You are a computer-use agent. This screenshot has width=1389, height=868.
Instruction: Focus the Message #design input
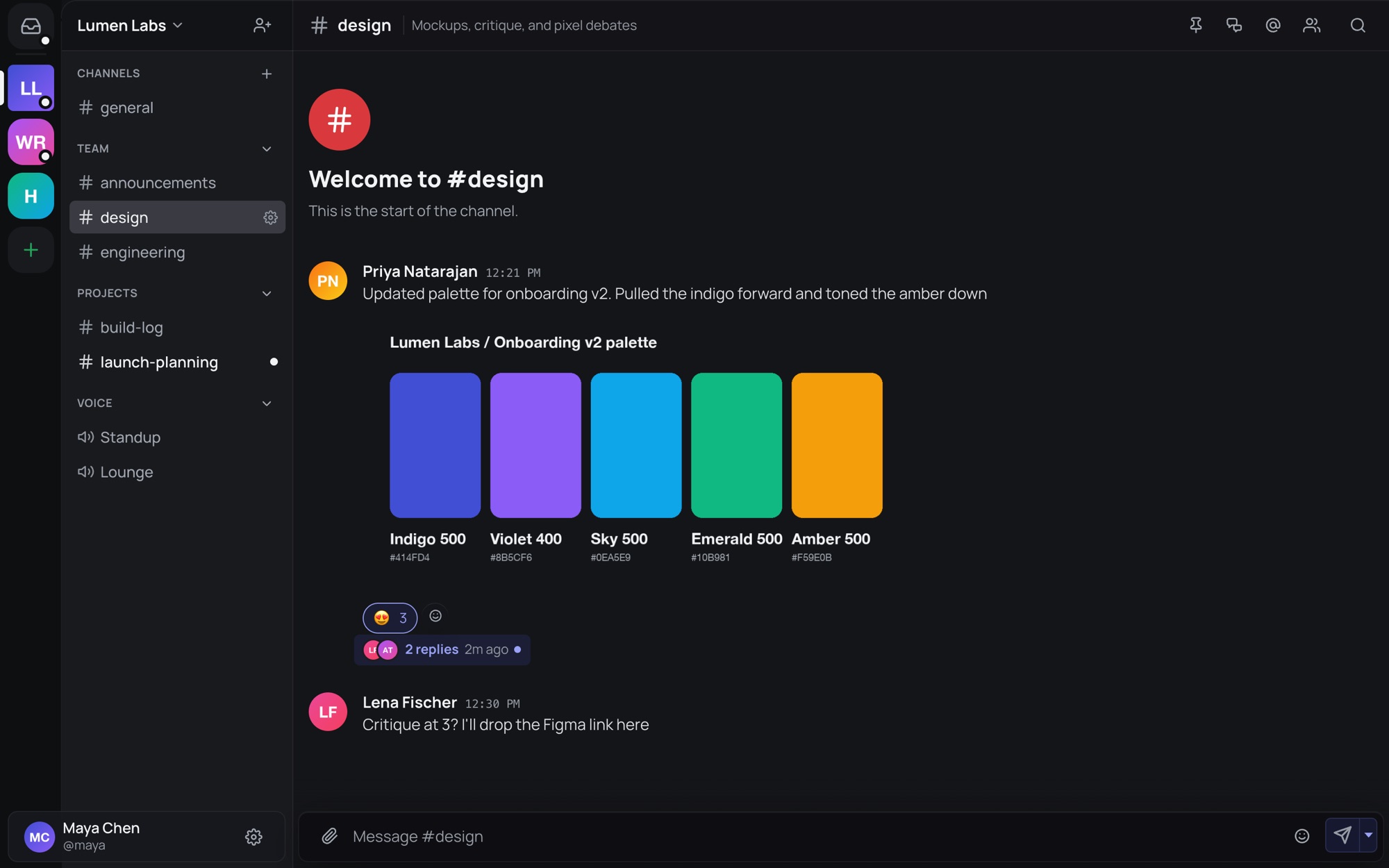820,837
